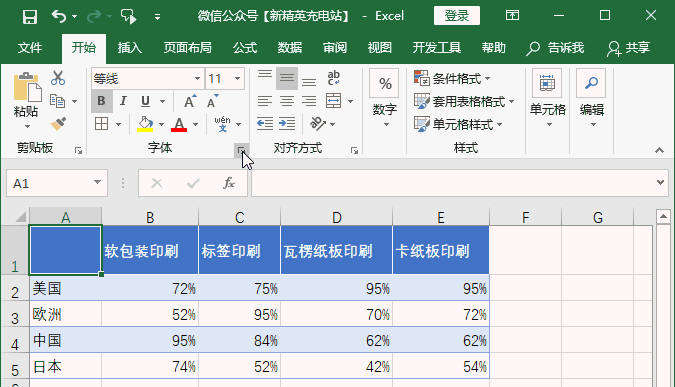Click the select-all corner triangle
675x387 pixels.
click(x=21, y=217)
